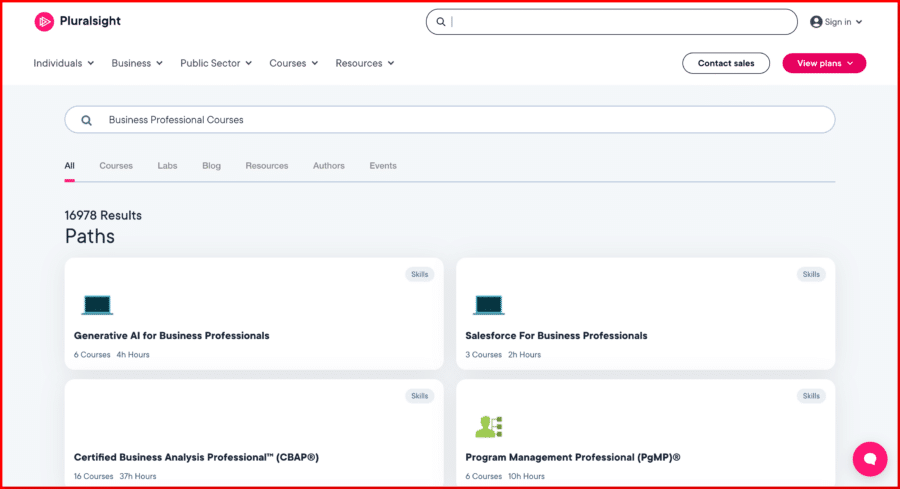Click laptop icon on Generative AI path card
The width and height of the screenshot is (900, 489).
97,305
